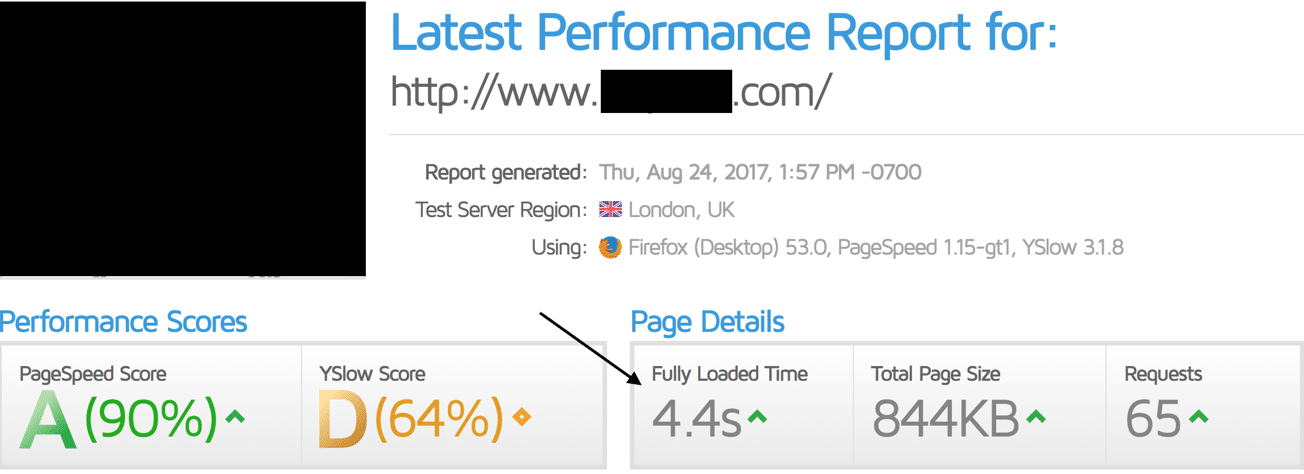
Task: Click the Fully Loaded Time label
Action: tap(730, 374)
